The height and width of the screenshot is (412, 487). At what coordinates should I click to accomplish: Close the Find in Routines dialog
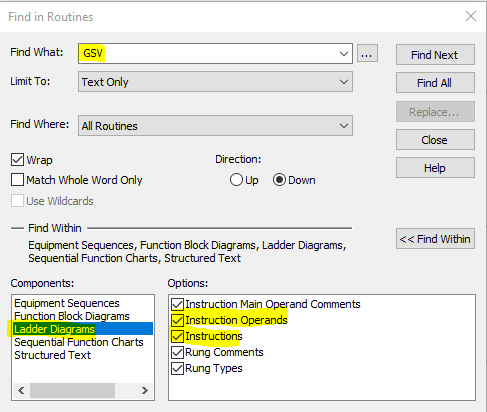(471, 16)
